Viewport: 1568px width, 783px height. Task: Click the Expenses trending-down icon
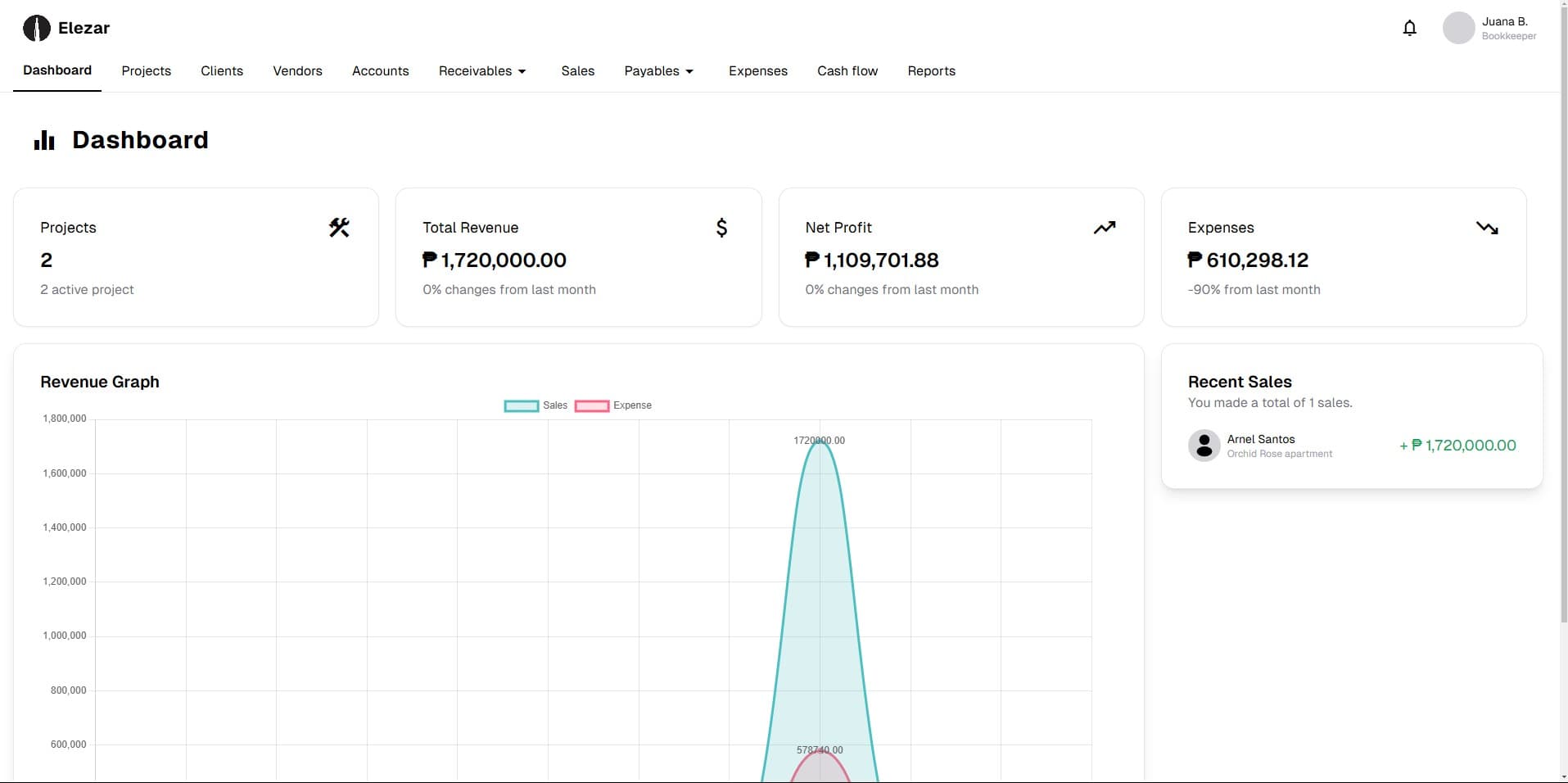pos(1487,228)
